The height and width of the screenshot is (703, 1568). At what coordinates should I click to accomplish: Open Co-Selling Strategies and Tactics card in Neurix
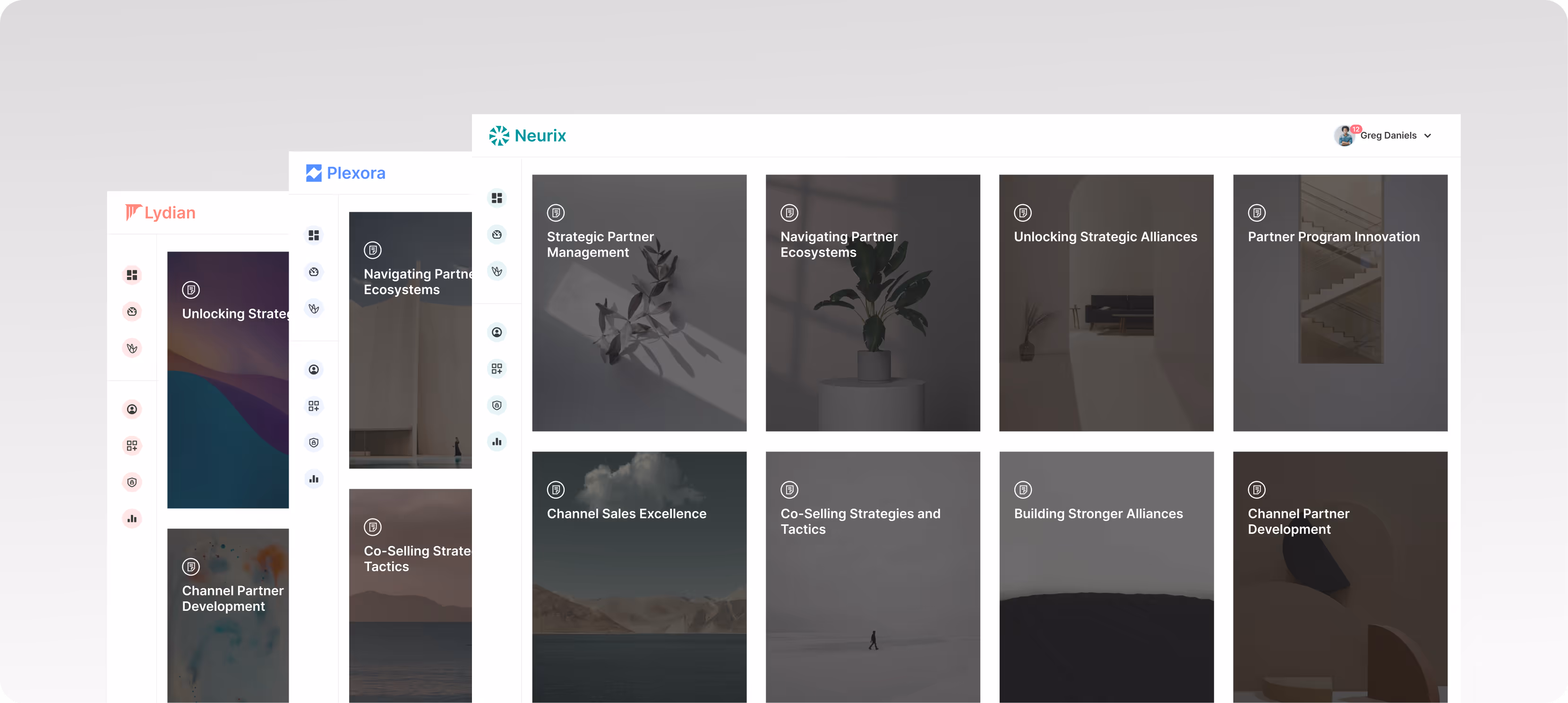pyautogui.click(x=873, y=577)
